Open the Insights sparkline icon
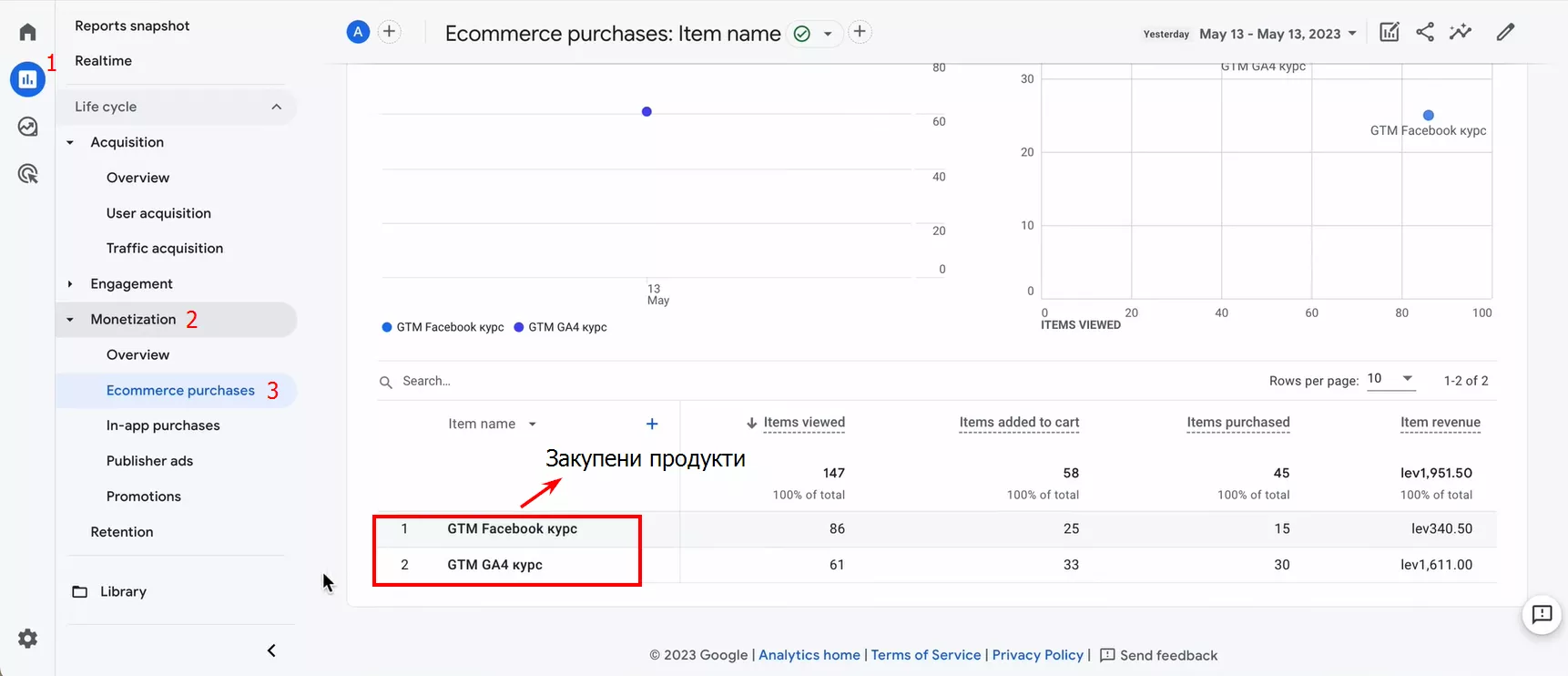The image size is (1568, 676). coord(1461,32)
